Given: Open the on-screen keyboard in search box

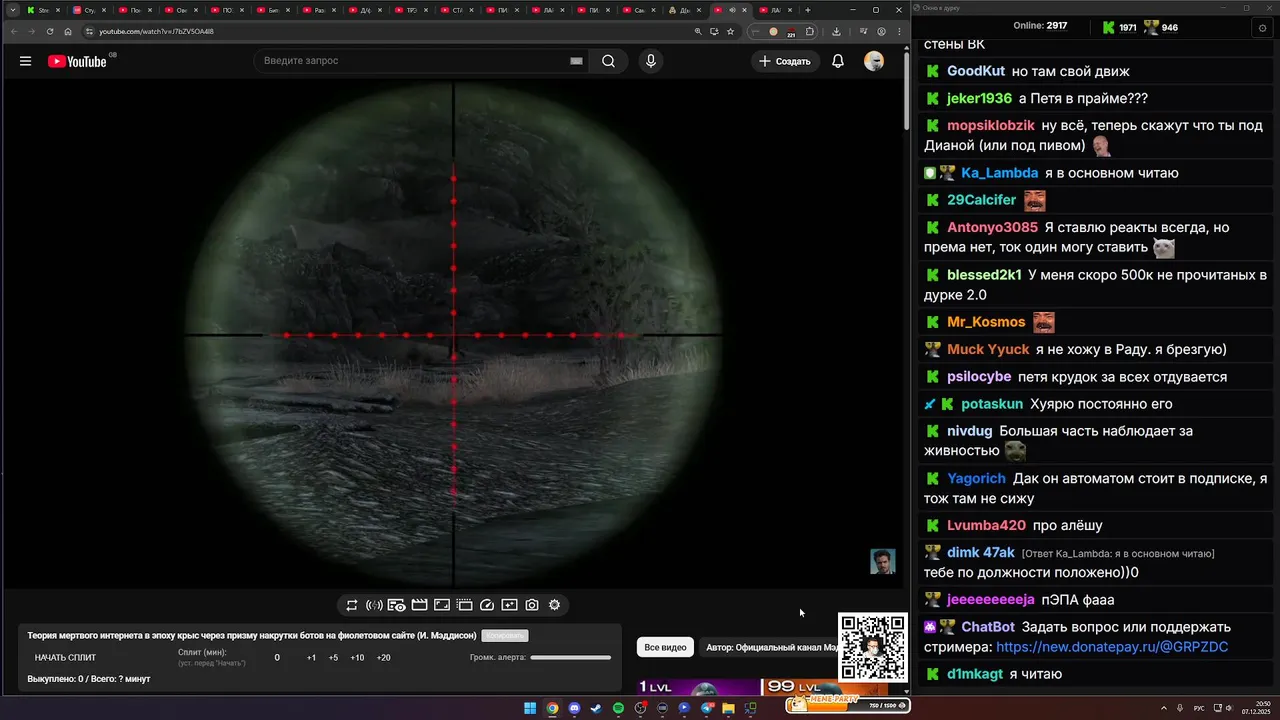Looking at the screenshot, I should (576, 61).
